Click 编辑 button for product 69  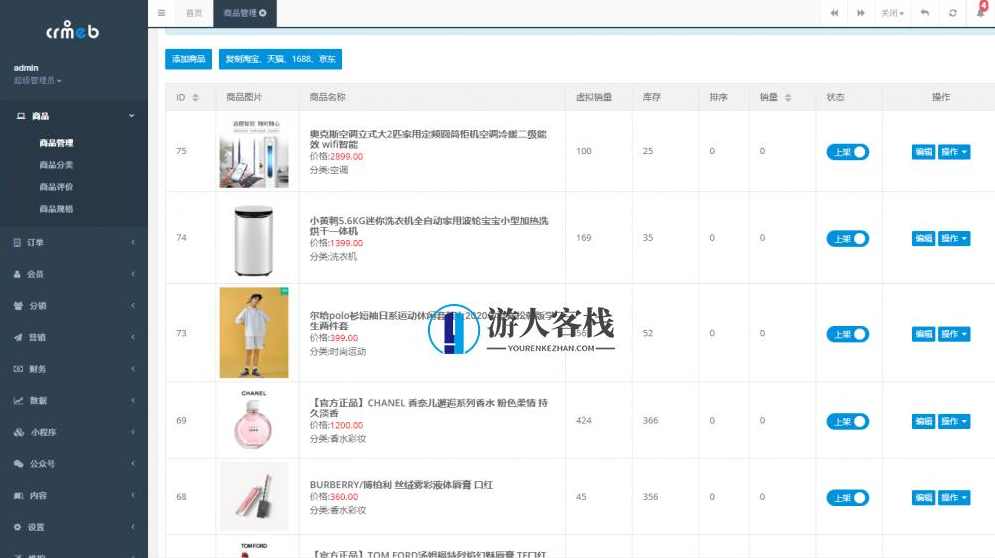click(923, 422)
